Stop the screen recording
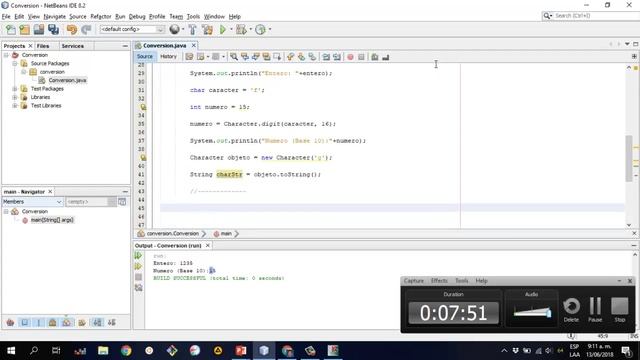 click(x=620, y=310)
